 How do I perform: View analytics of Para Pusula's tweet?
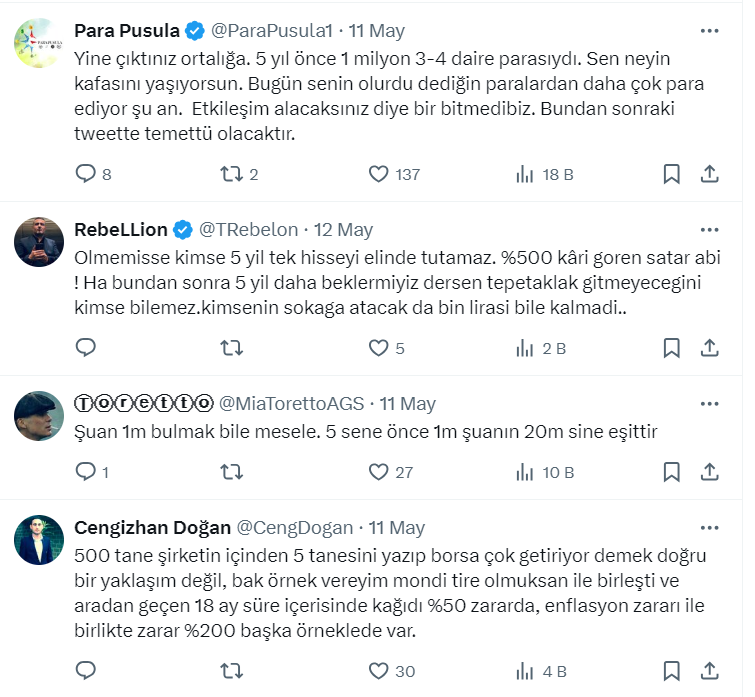point(524,174)
